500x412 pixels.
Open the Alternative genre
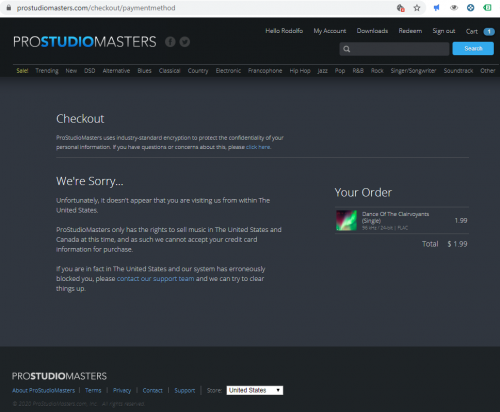pos(116,71)
